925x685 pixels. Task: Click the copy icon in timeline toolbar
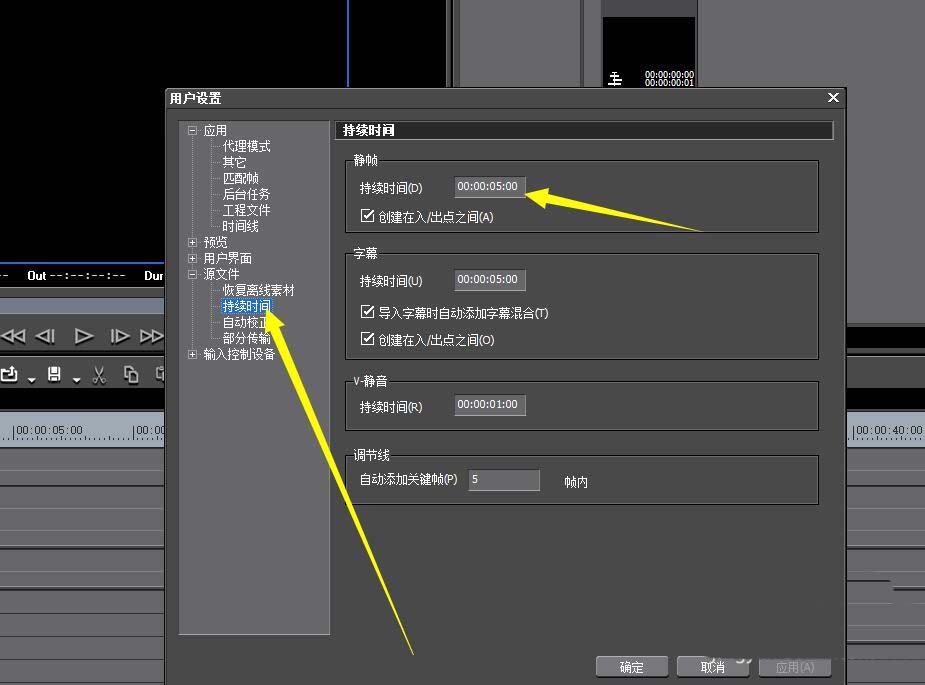tap(131, 375)
